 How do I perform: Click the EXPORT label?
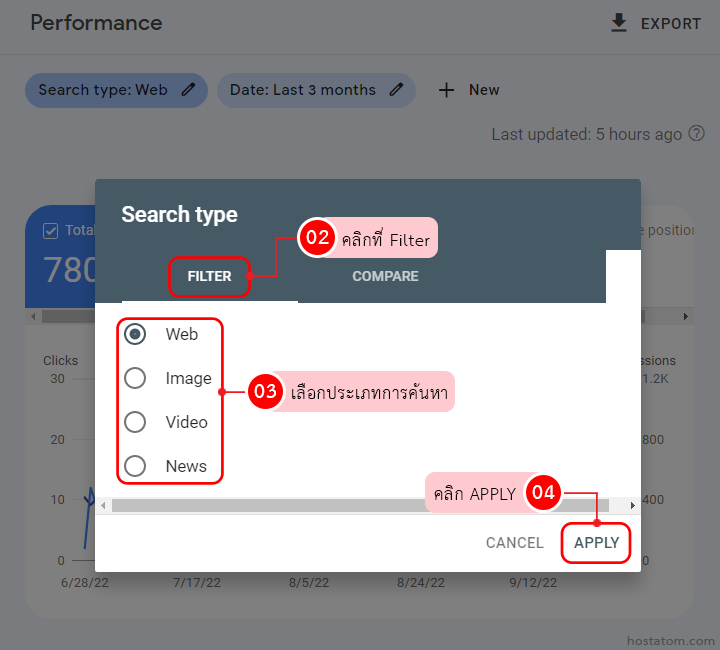point(671,24)
